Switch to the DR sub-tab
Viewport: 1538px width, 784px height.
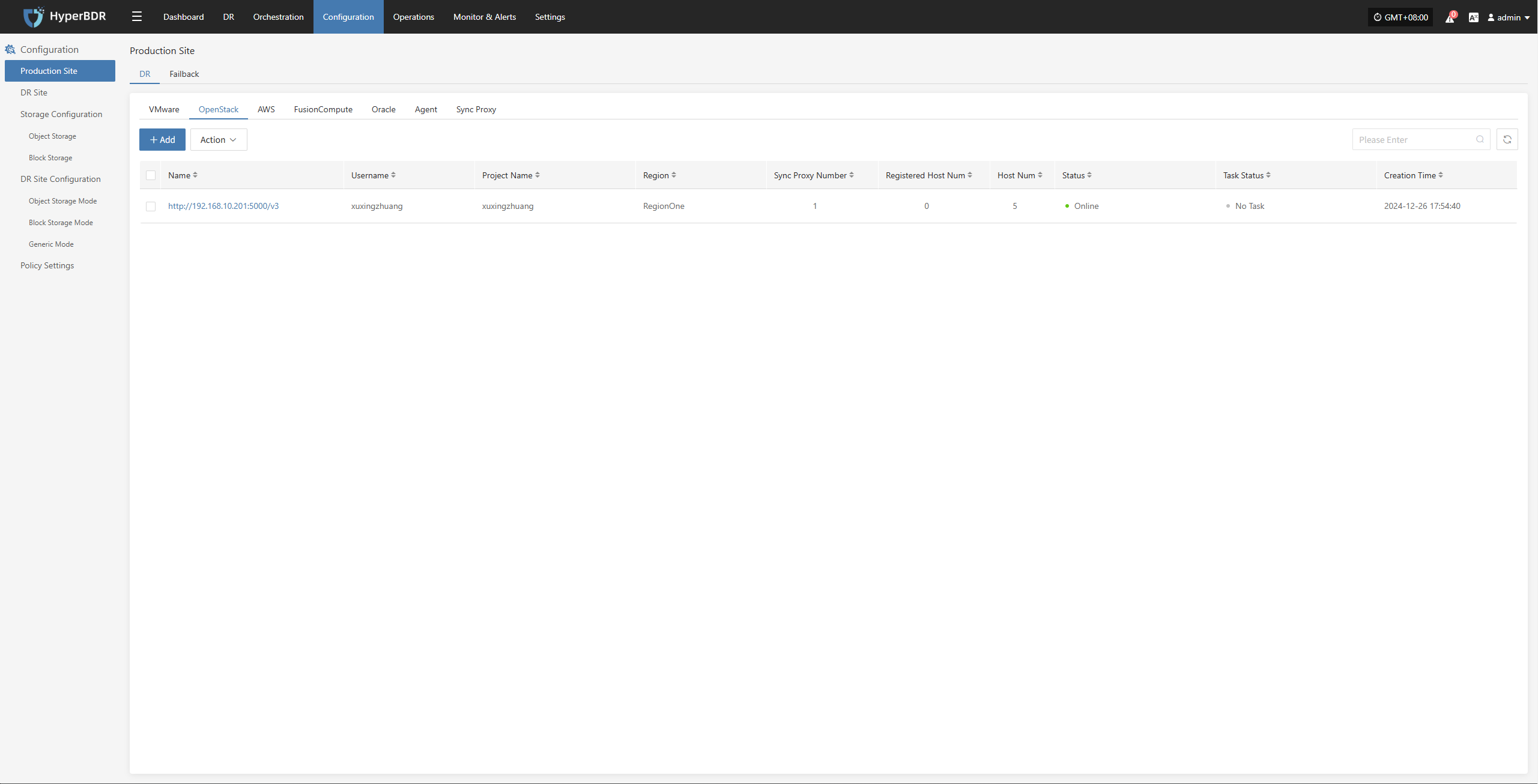click(145, 74)
